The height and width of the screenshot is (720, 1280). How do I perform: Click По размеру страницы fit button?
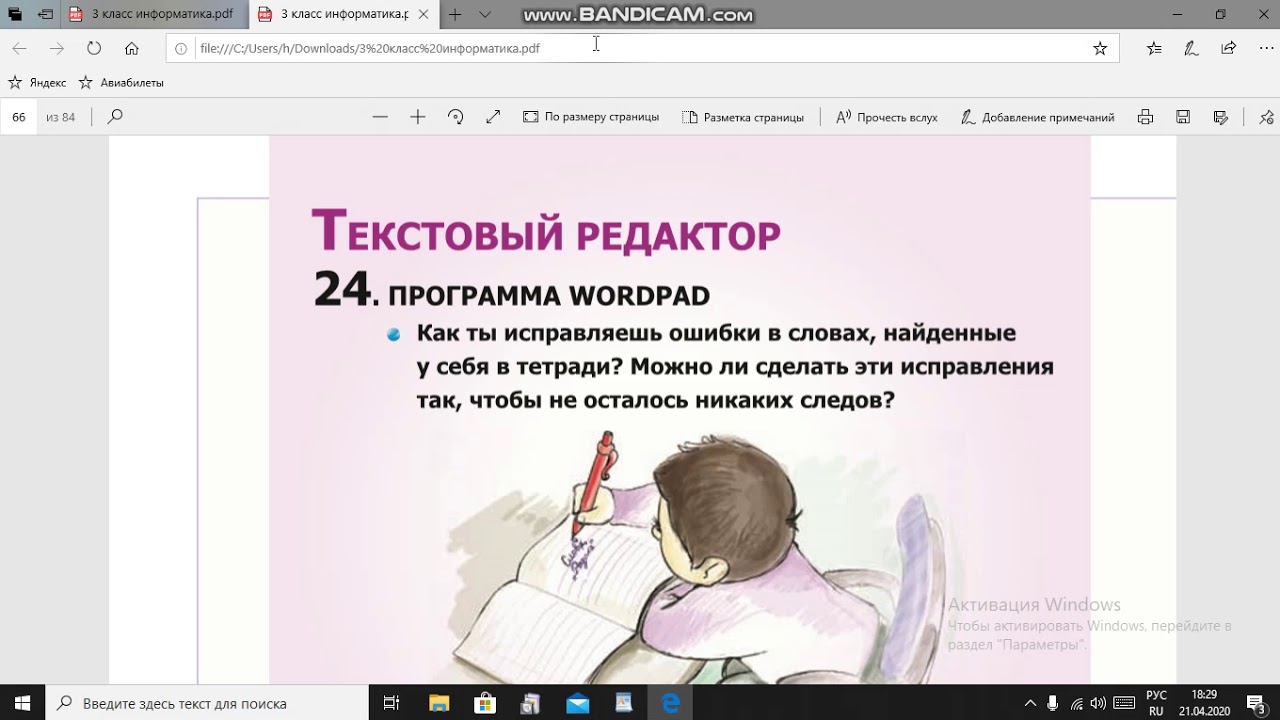pyautogui.click(x=591, y=117)
